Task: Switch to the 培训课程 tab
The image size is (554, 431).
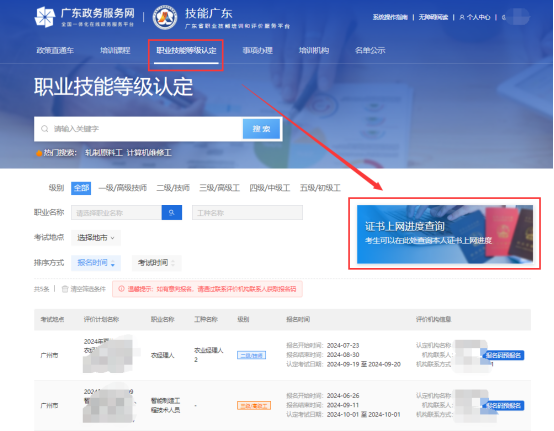Action: pos(115,51)
